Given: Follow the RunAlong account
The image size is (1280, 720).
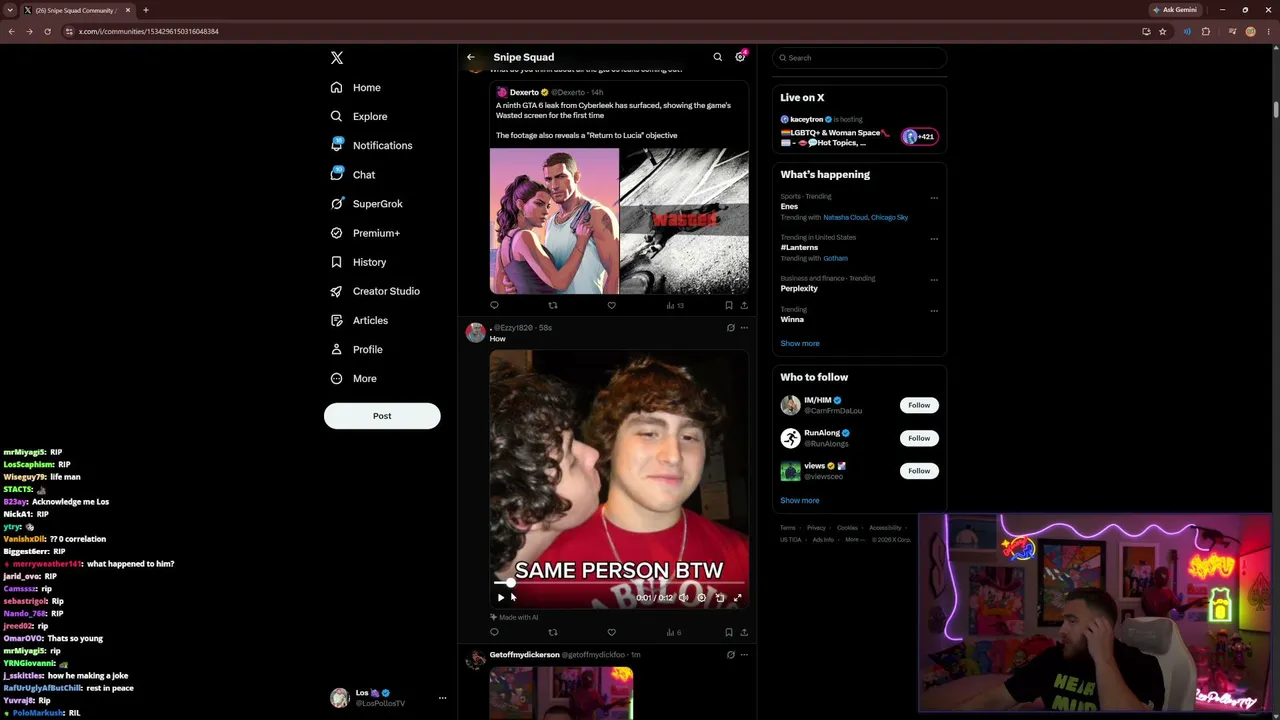Looking at the screenshot, I should coord(919,438).
